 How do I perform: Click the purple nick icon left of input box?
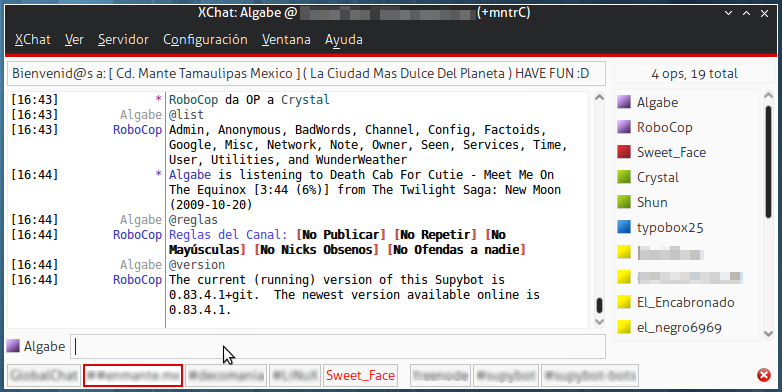(13, 346)
